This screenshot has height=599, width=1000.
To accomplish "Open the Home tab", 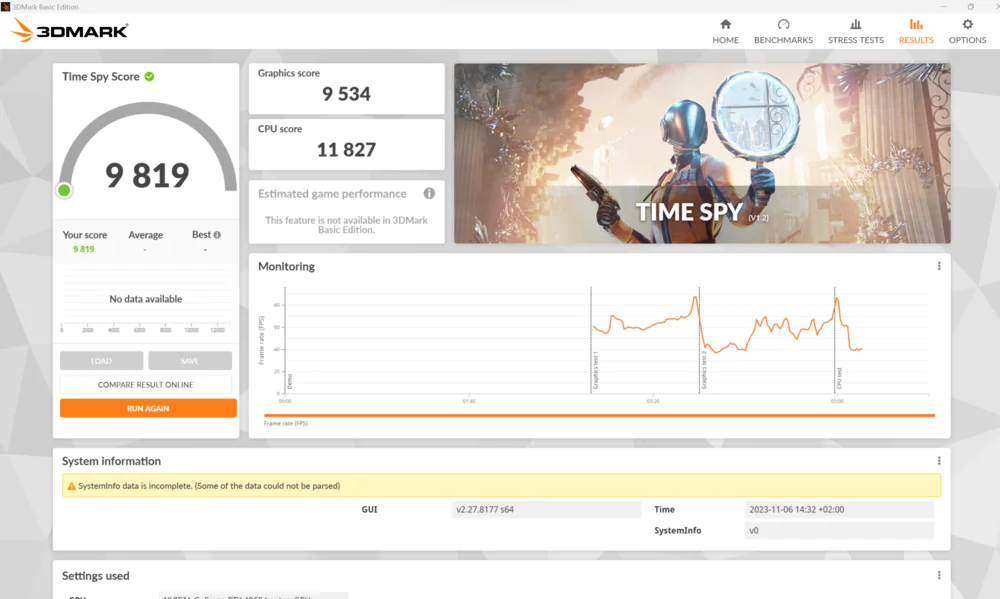I will click(725, 31).
